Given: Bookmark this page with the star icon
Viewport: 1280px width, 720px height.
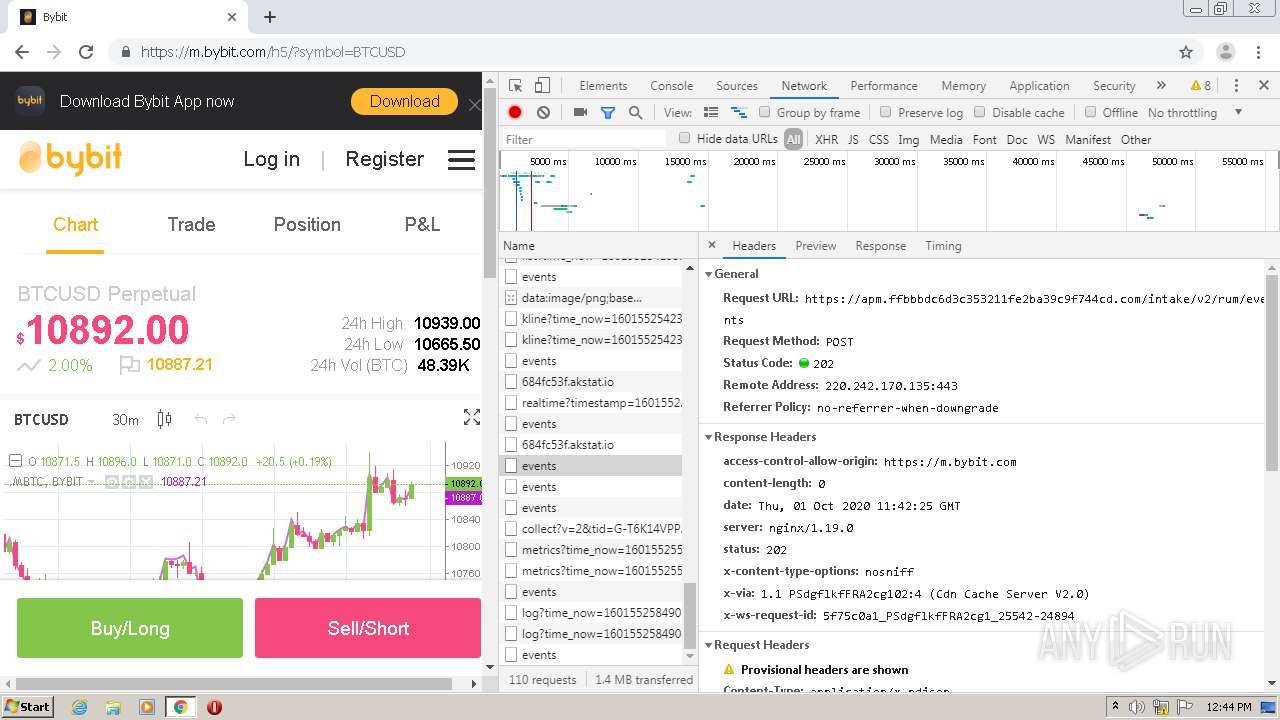Looking at the screenshot, I should click(x=1186, y=52).
